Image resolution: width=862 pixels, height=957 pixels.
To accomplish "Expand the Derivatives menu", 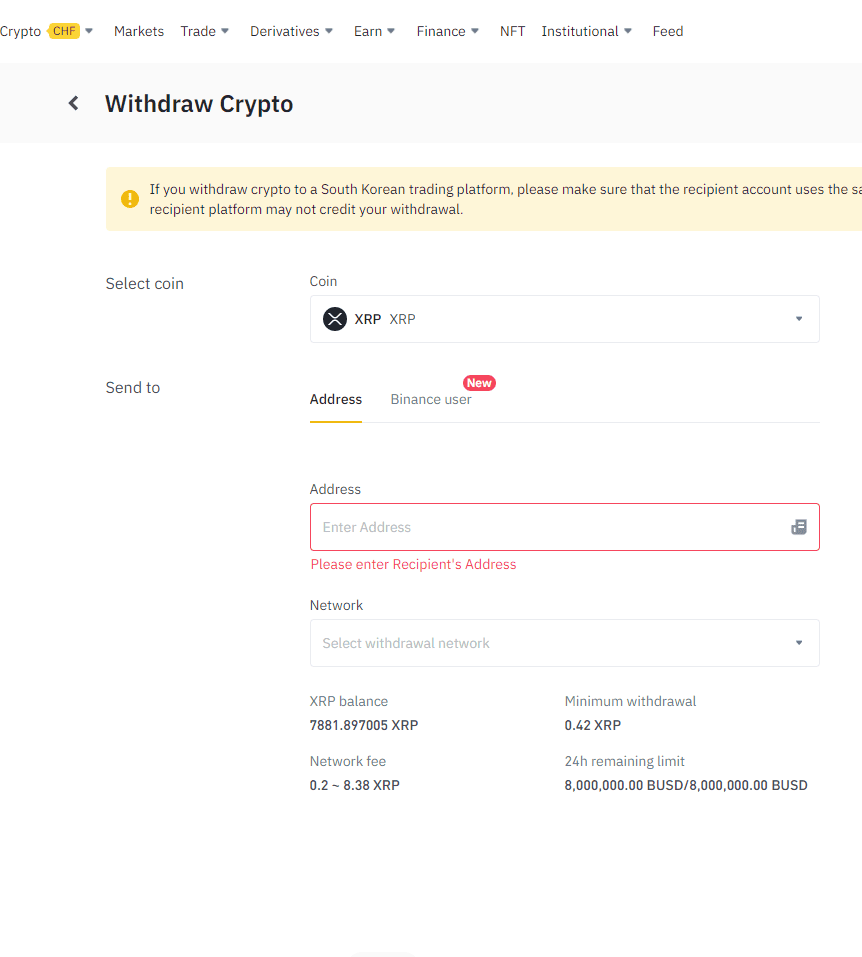I will point(292,31).
